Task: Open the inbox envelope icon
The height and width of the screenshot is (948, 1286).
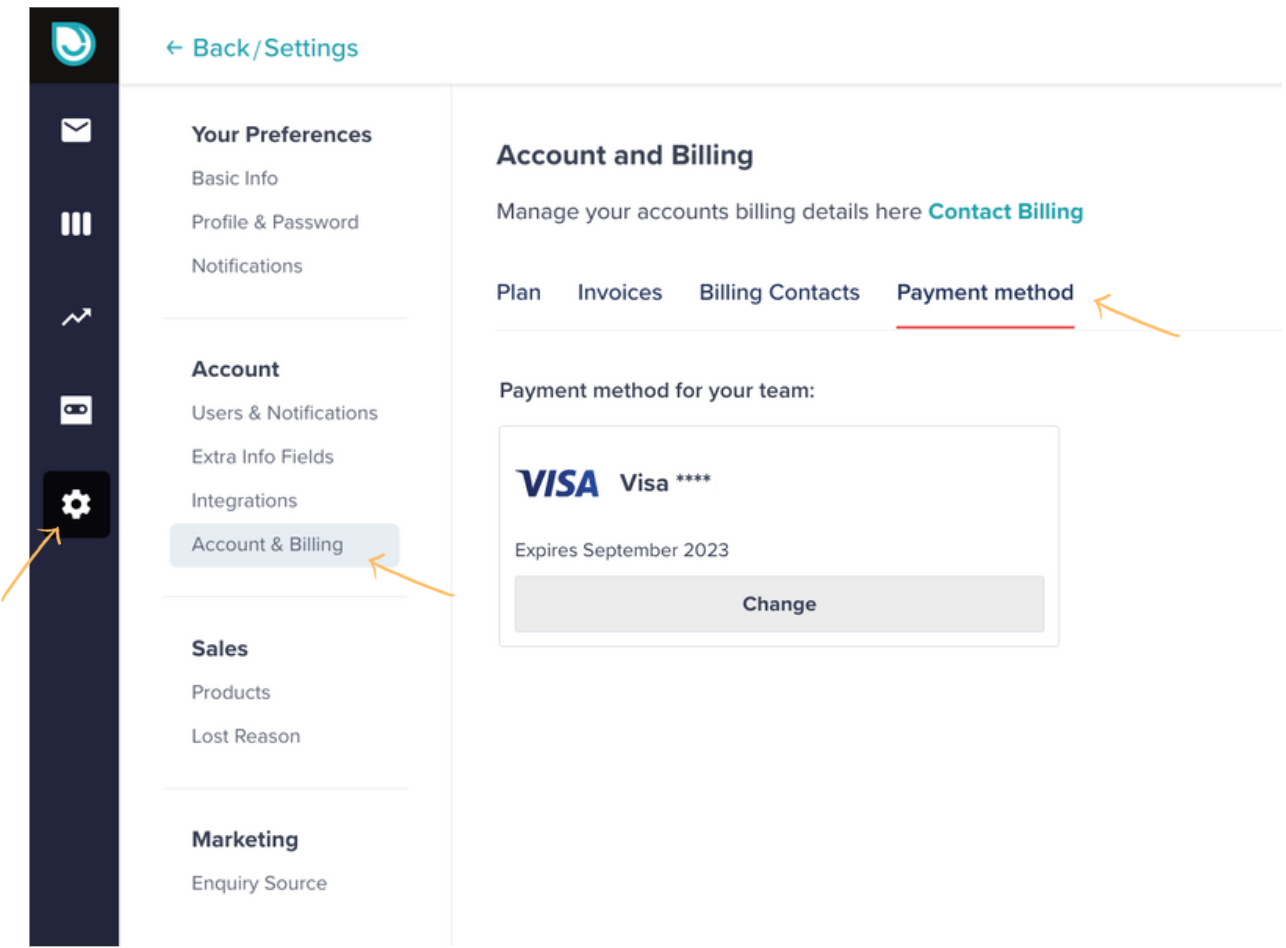Action: (76, 130)
